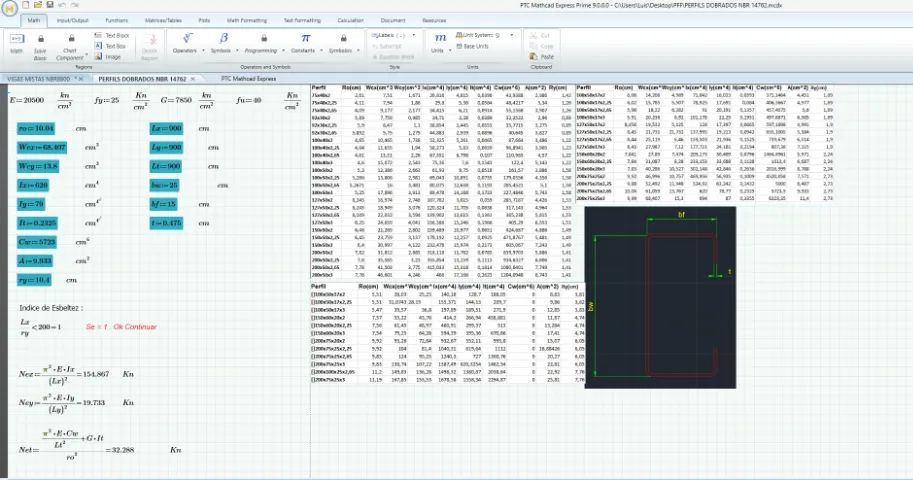Select the ro:=10.04 input region
Image resolution: width=913 pixels, height=480 pixels.
point(36,128)
